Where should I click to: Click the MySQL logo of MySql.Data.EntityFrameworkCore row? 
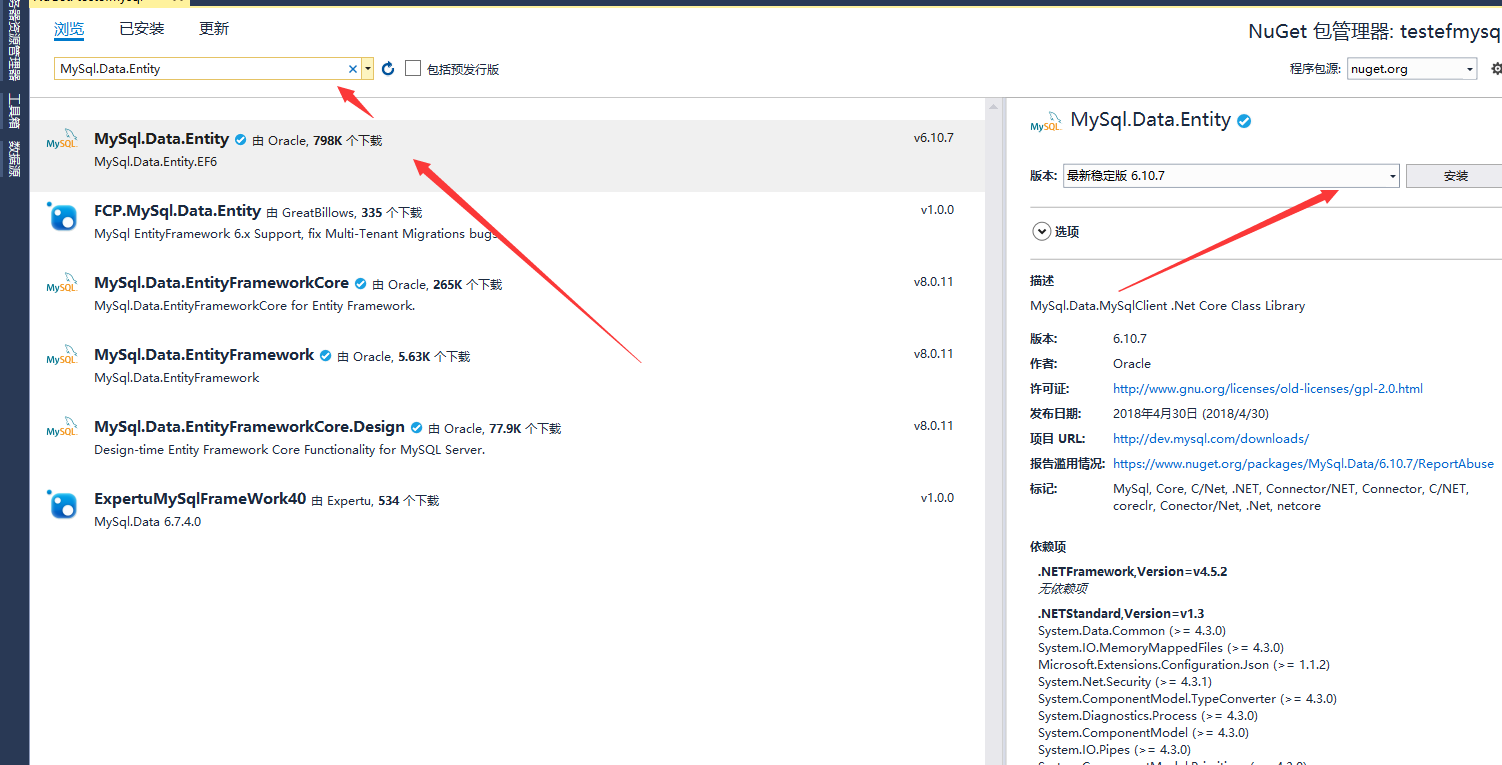pos(62,285)
